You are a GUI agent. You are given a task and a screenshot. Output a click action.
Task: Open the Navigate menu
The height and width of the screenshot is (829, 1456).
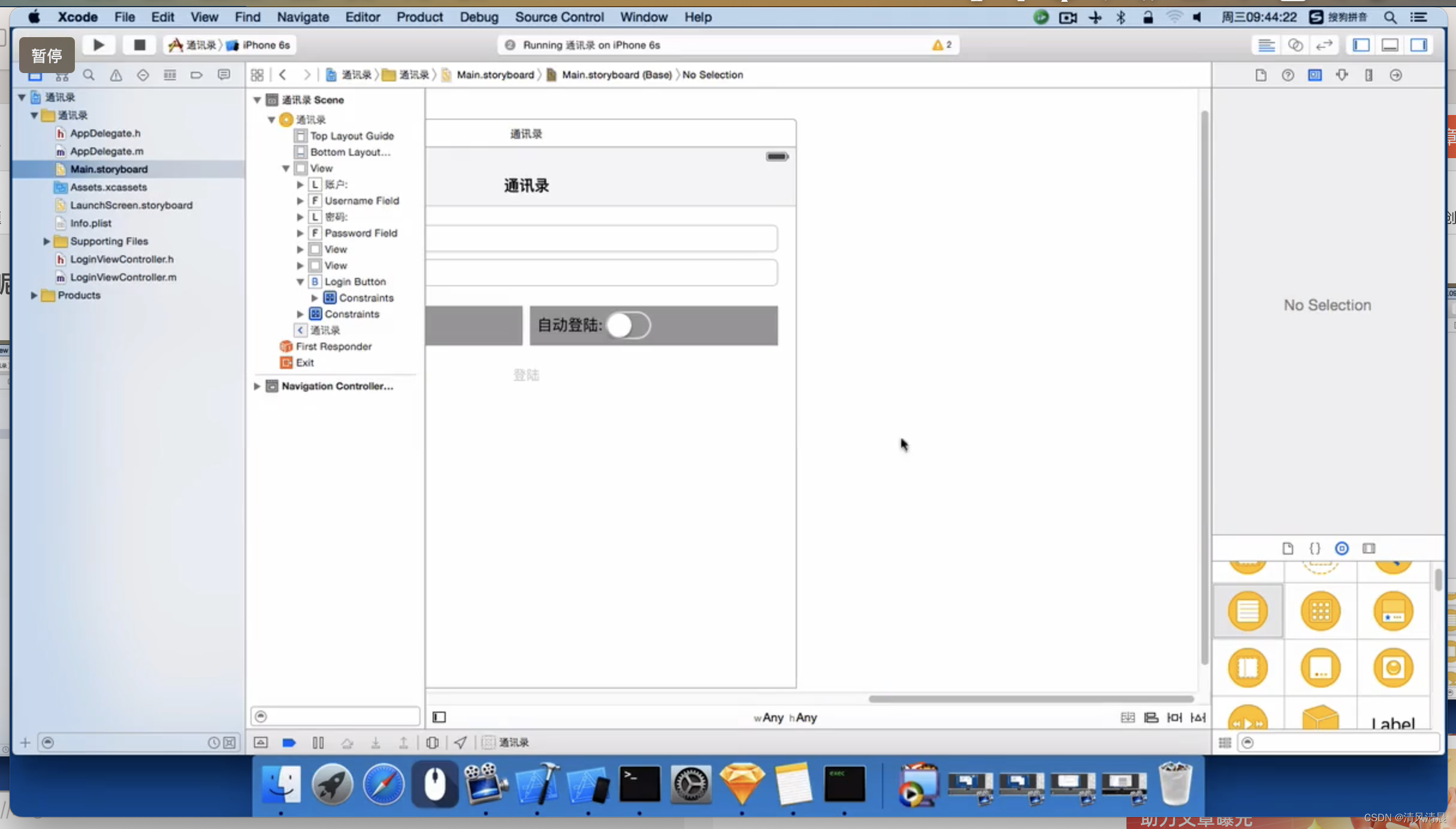303,17
